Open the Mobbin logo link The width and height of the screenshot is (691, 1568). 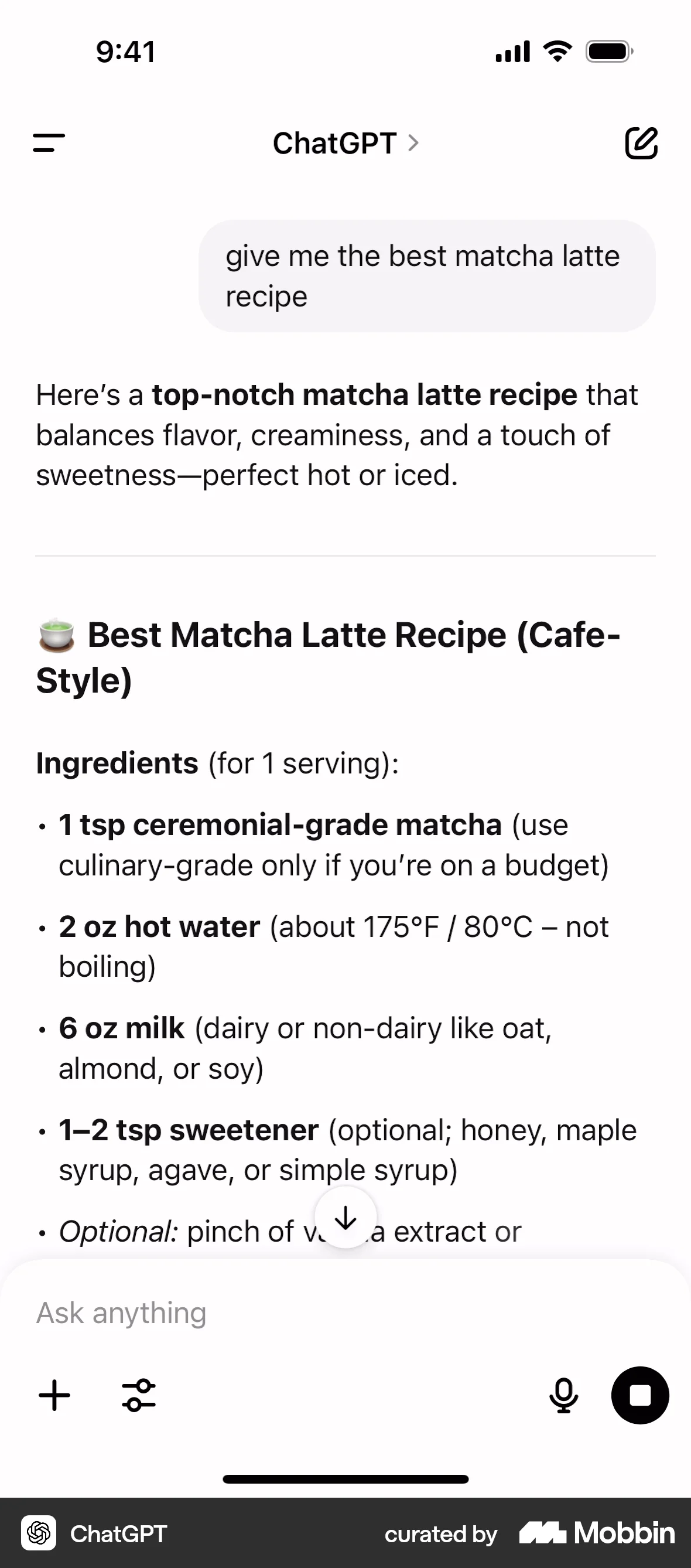pos(597,1533)
